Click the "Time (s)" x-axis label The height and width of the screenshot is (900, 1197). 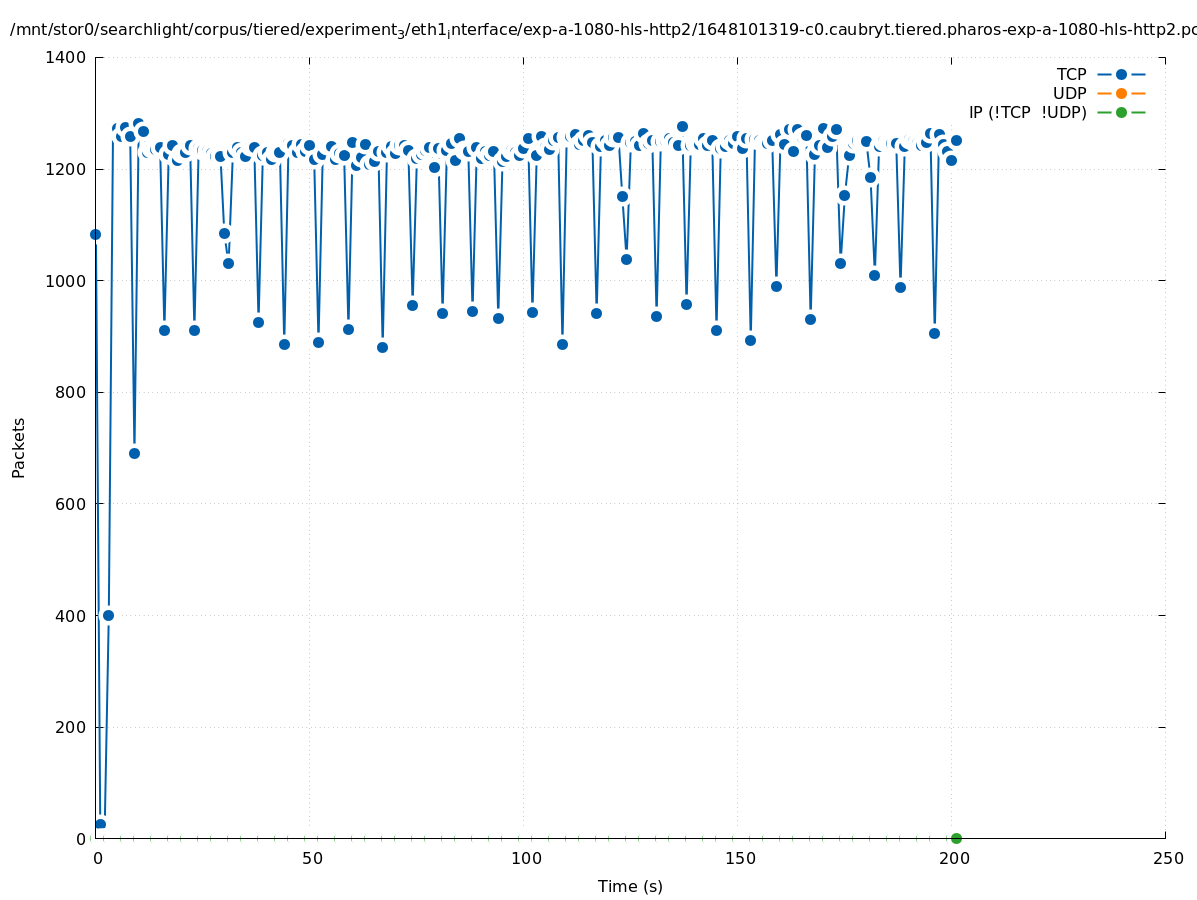(630, 887)
